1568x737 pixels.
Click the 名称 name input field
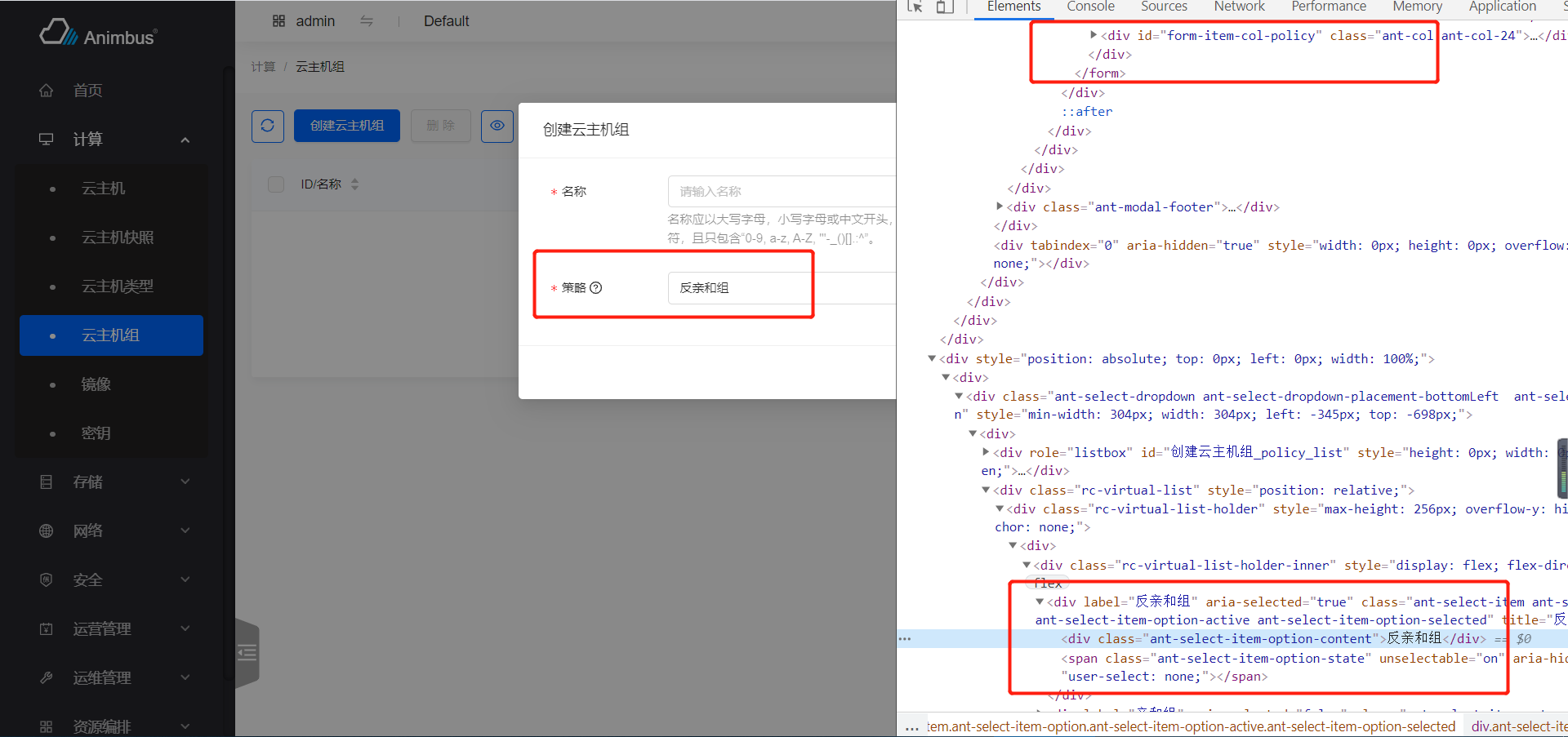tap(780, 192)
